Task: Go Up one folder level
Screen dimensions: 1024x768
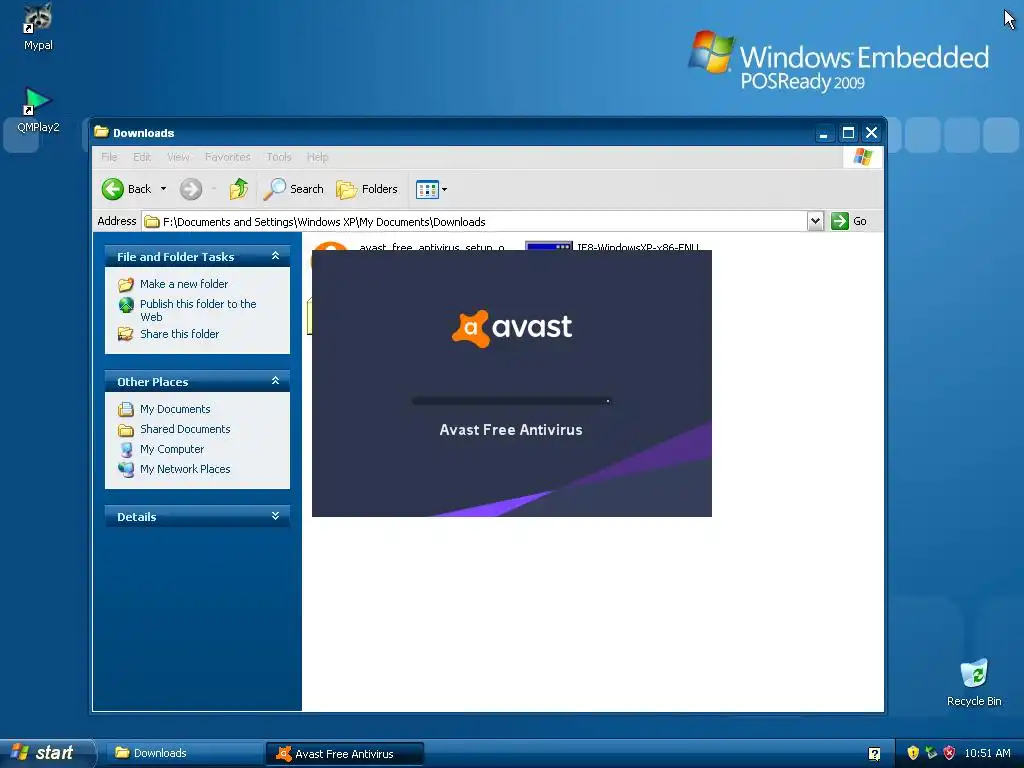Action: 238,189
